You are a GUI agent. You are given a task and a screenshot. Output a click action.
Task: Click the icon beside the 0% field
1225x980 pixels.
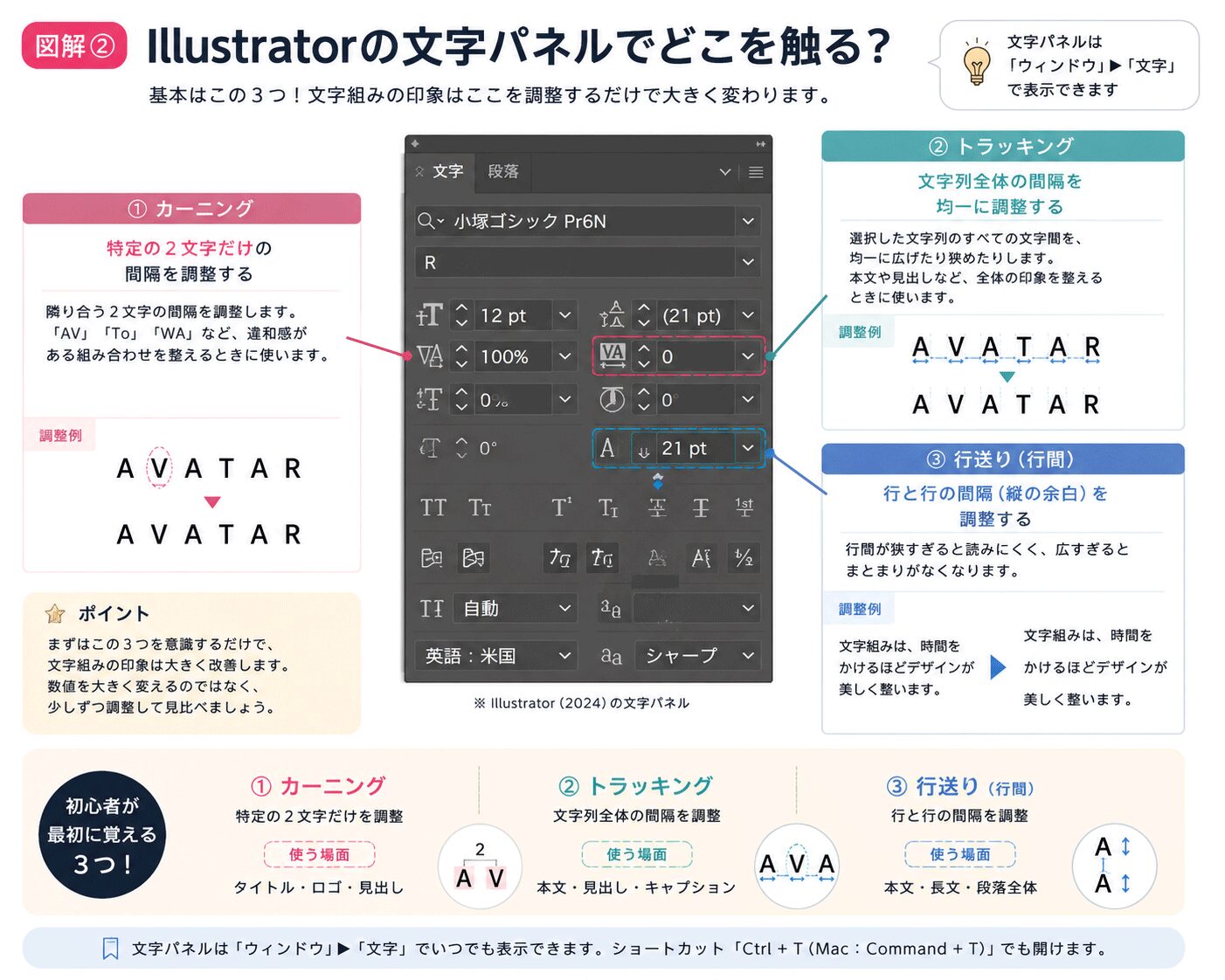click(430, 399)
